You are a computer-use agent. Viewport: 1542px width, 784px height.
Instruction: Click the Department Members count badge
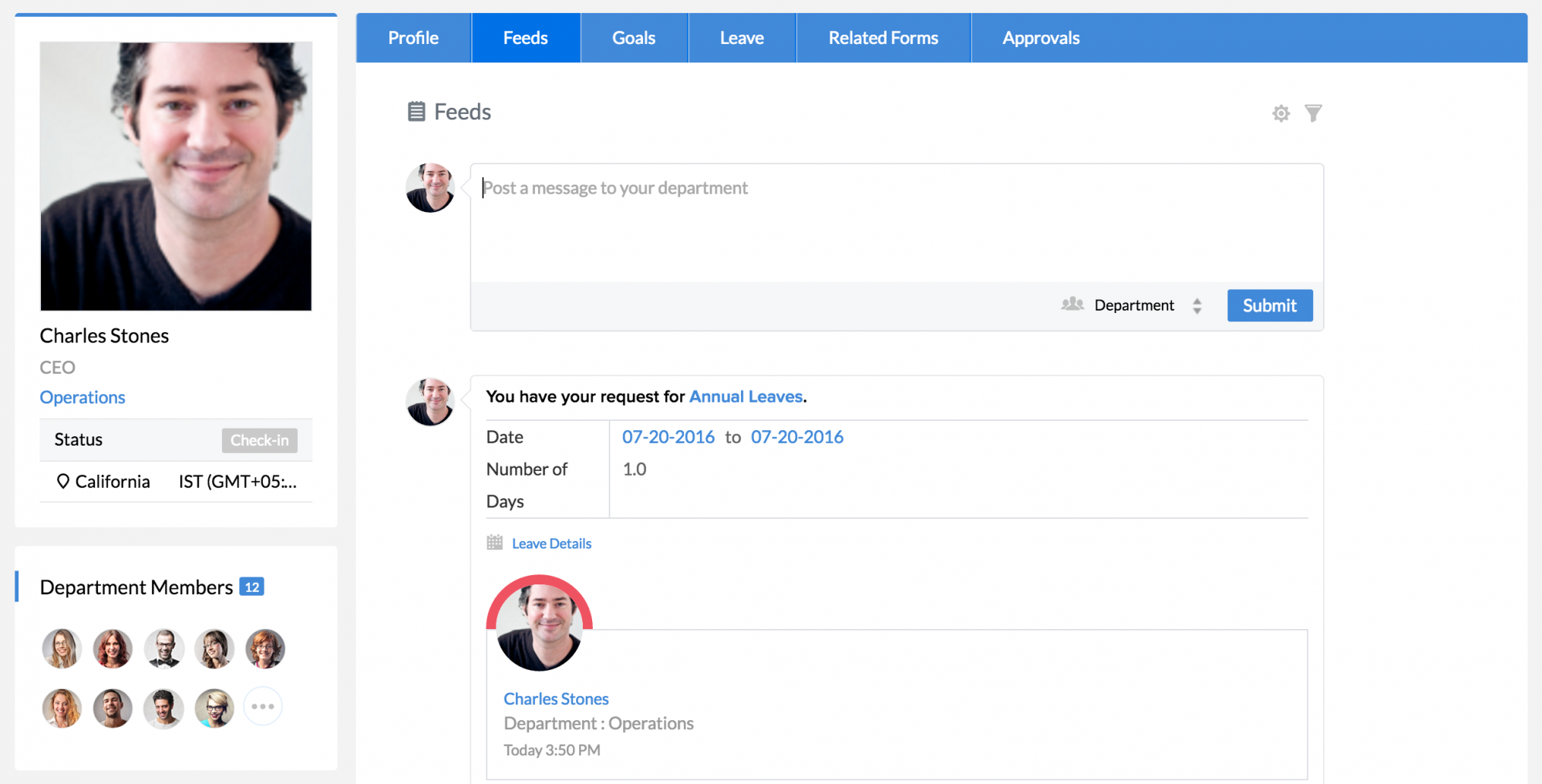(251, 587)
